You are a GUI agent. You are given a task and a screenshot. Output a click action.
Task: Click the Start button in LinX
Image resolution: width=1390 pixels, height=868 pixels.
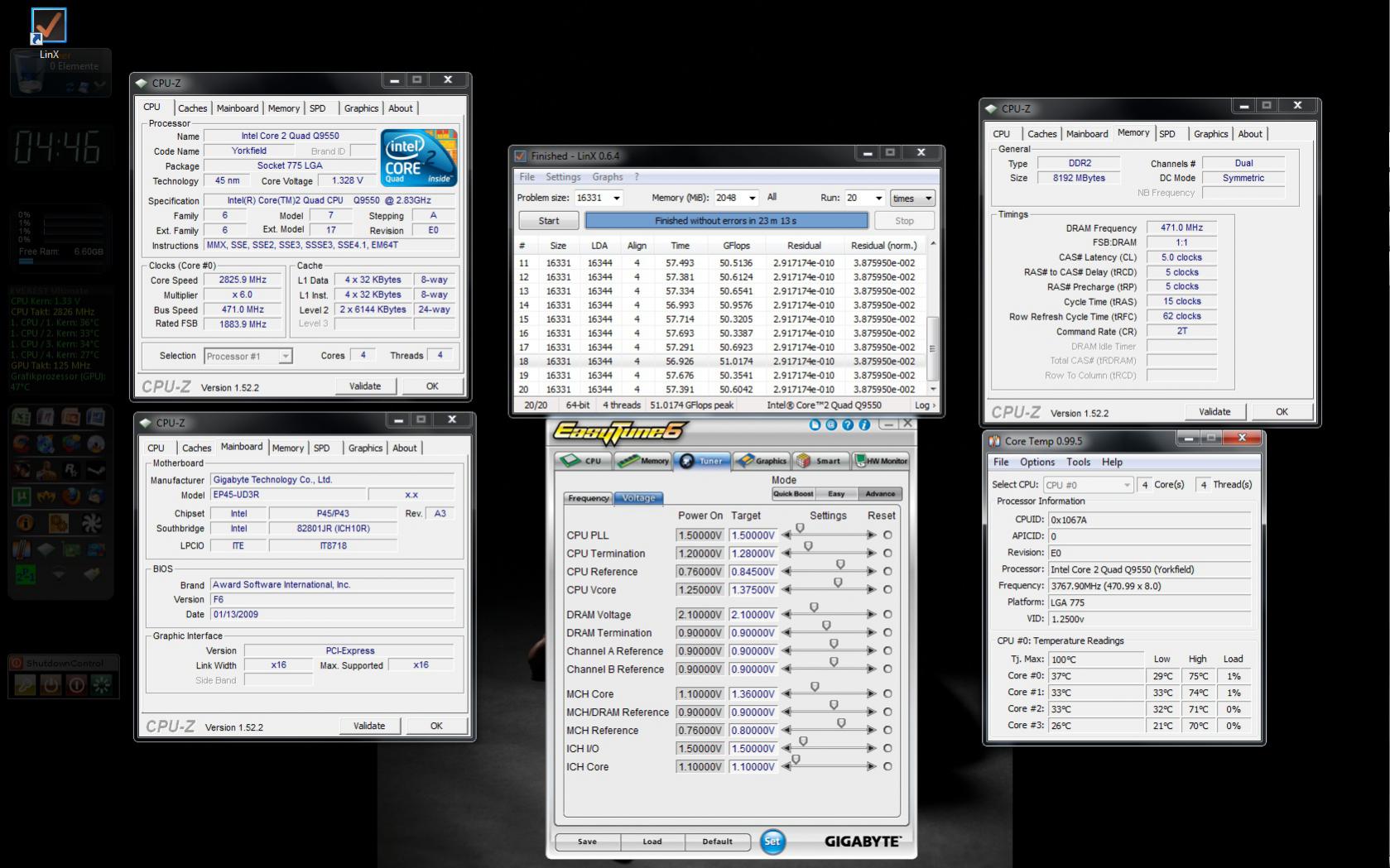(x=548, y=221)
